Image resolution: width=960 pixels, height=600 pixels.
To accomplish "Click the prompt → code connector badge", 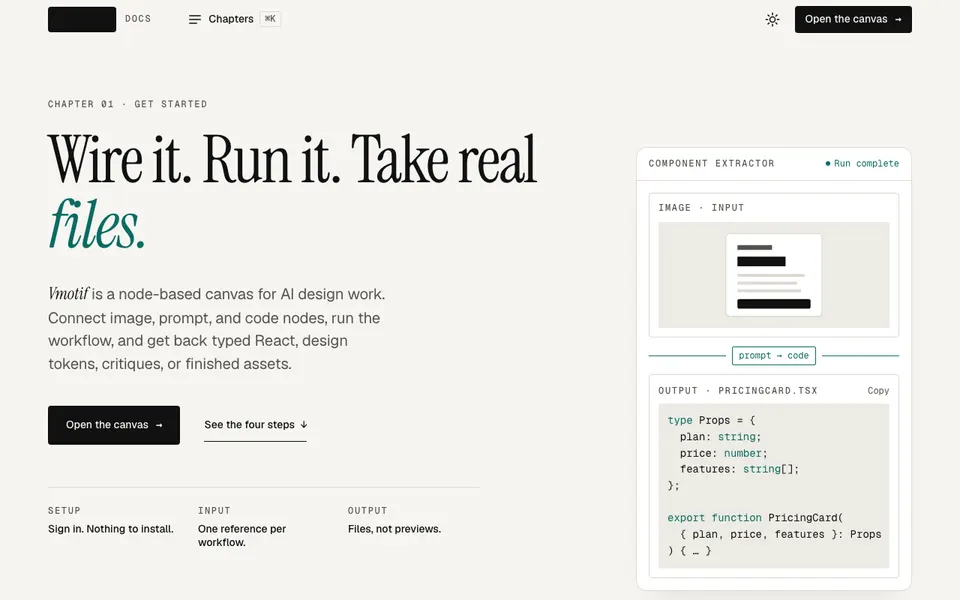I will coord(774,356).
